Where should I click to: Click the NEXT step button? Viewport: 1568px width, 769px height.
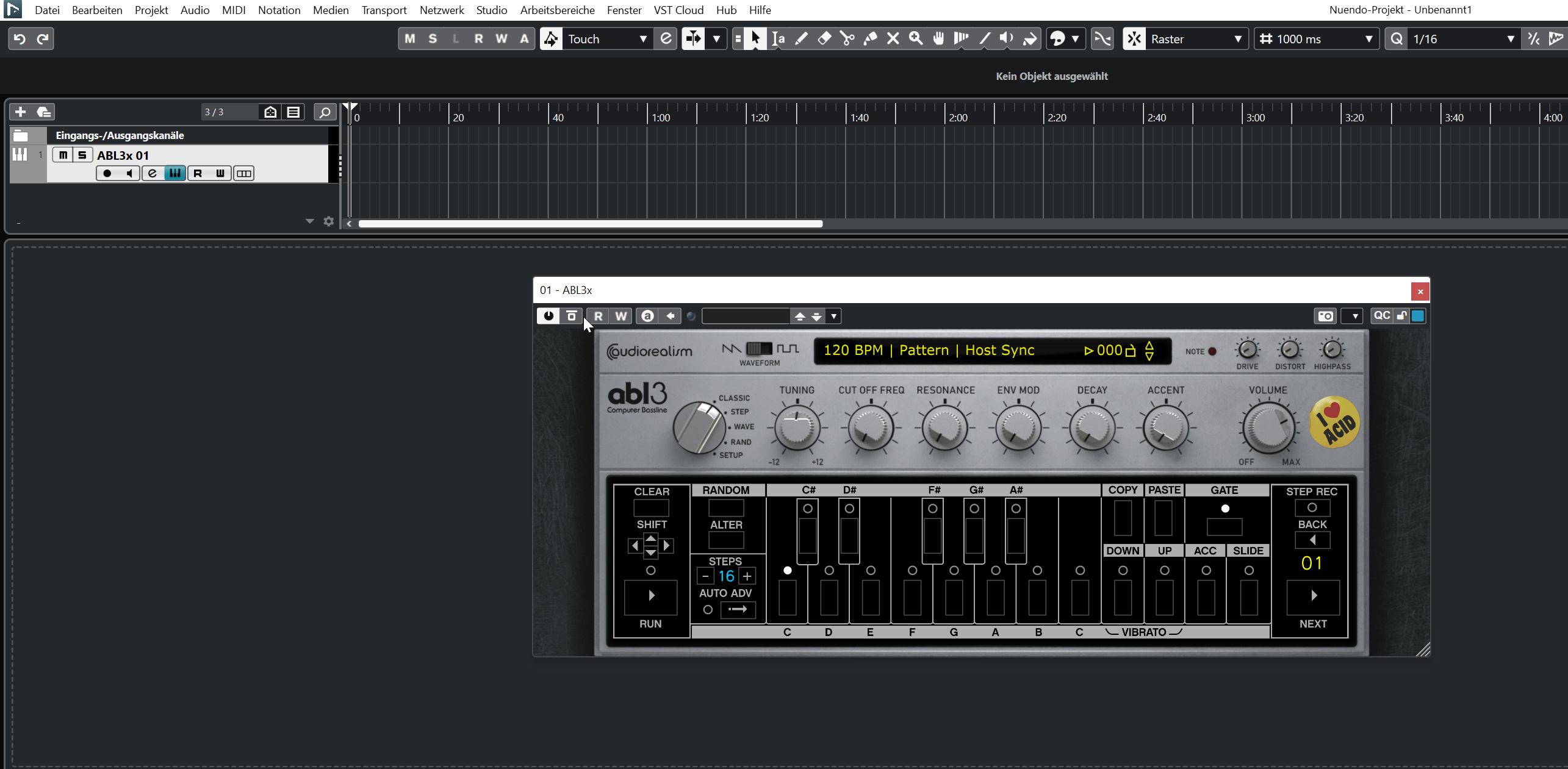click(1313, 596)
